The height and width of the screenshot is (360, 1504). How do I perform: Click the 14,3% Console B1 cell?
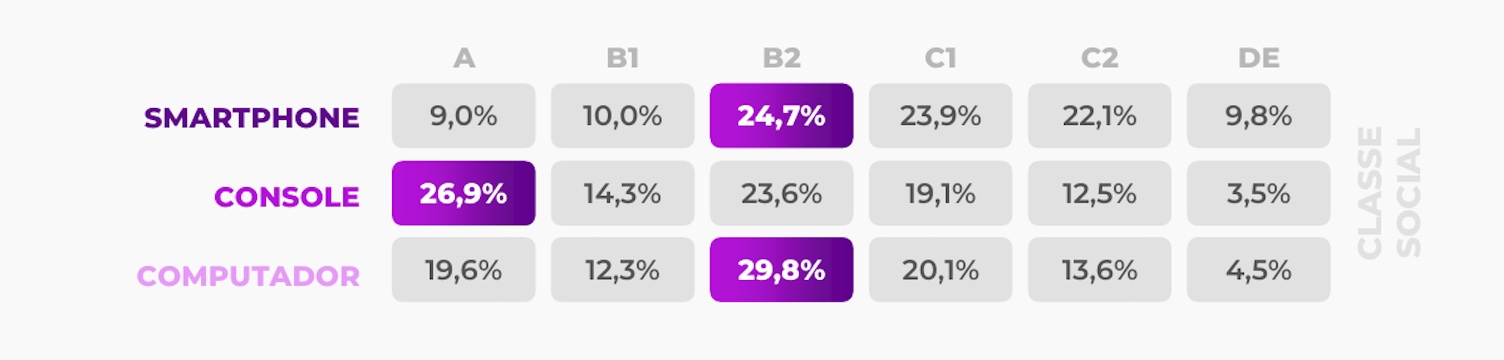tap(622, 193)
